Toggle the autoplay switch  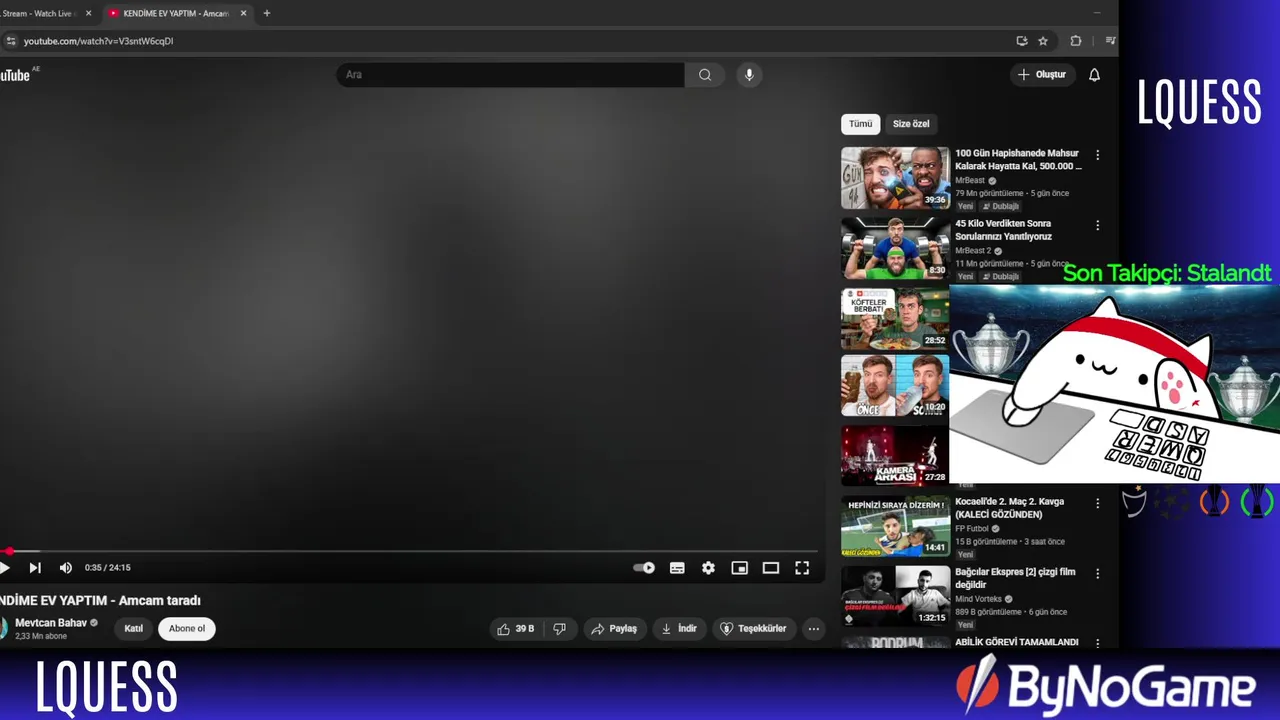point(644,568)
